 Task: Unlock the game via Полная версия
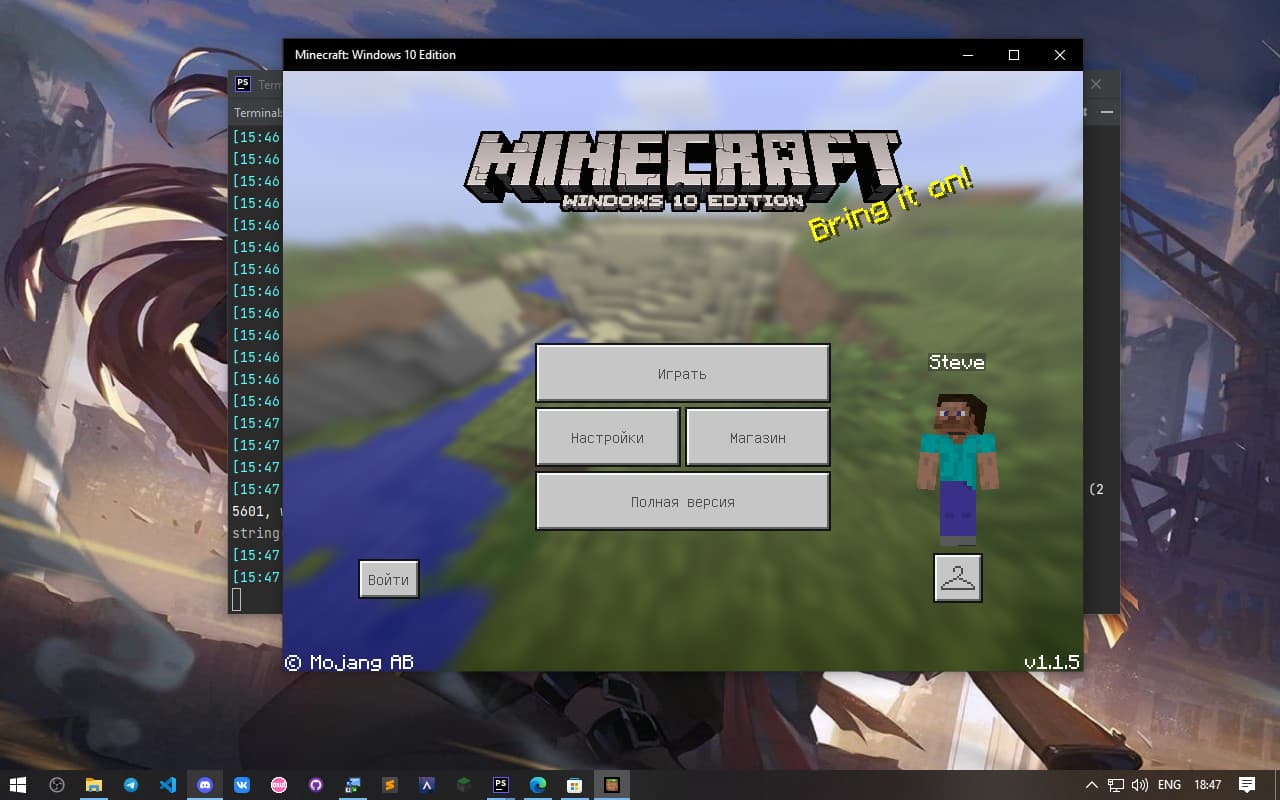pyautogui.click(x=683, y=501)
